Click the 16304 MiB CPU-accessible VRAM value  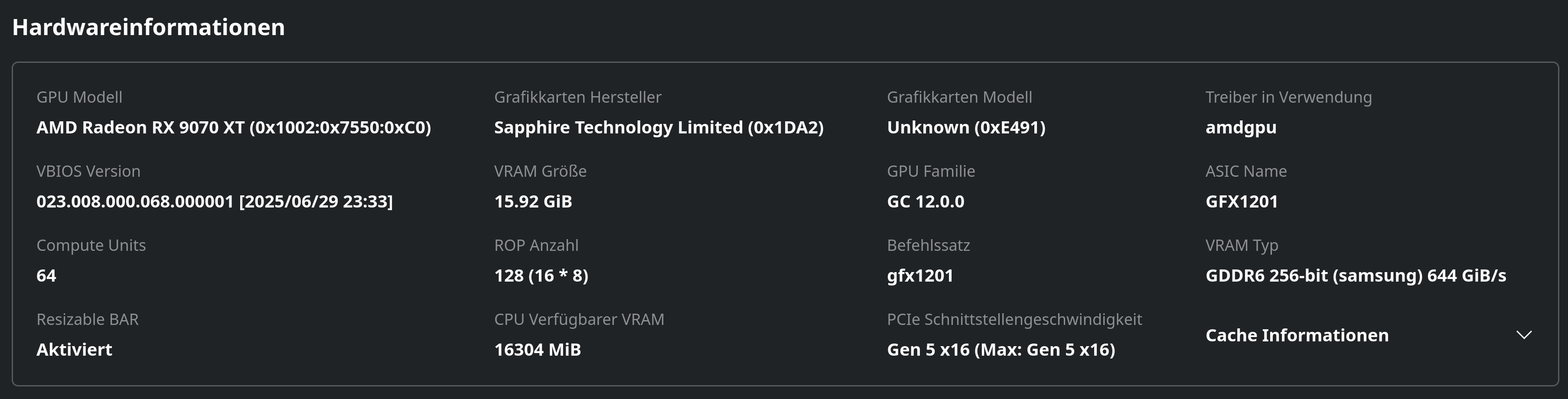(538, 350)
